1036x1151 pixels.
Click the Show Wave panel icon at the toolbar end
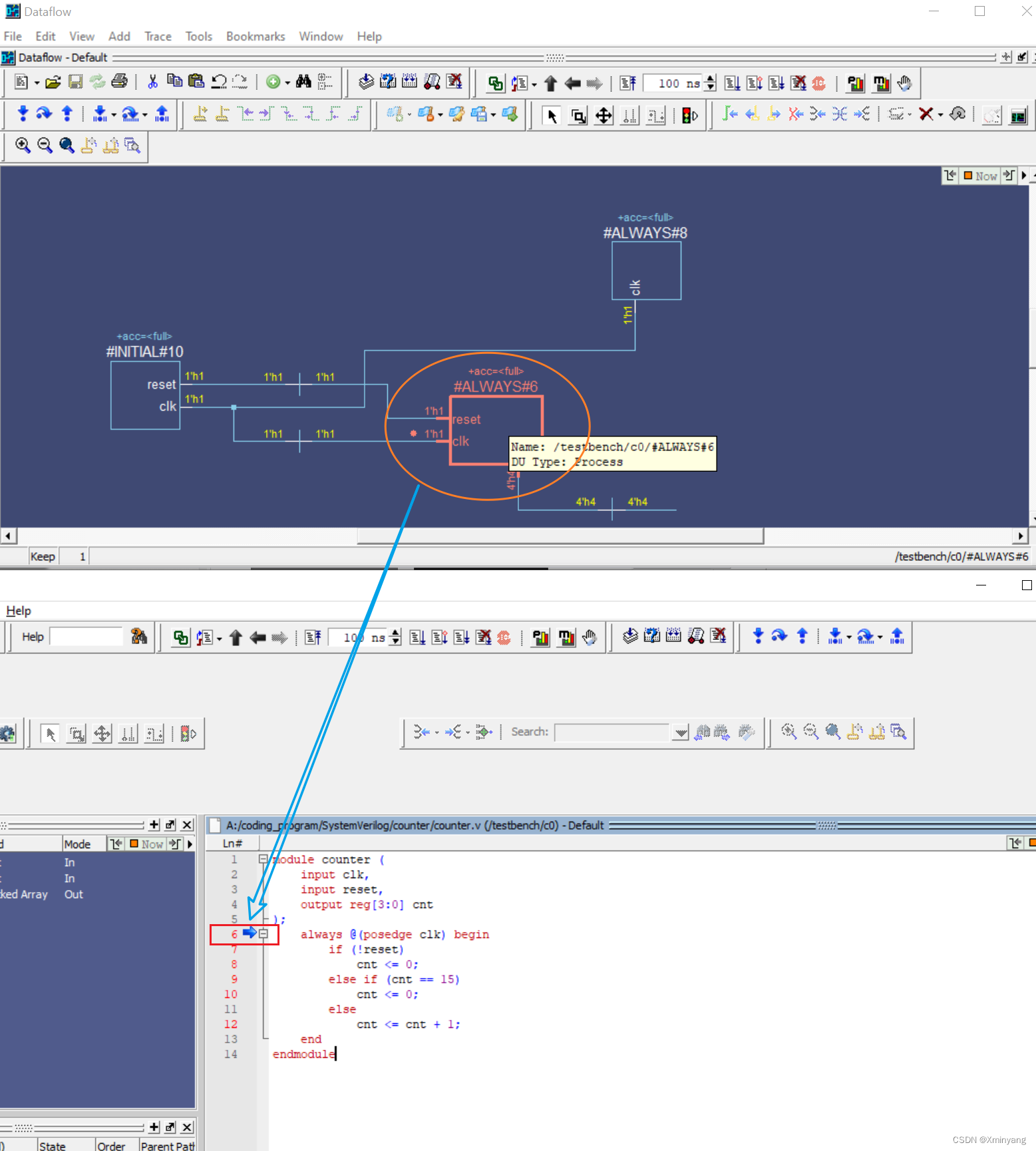[x=1018, y=116]
